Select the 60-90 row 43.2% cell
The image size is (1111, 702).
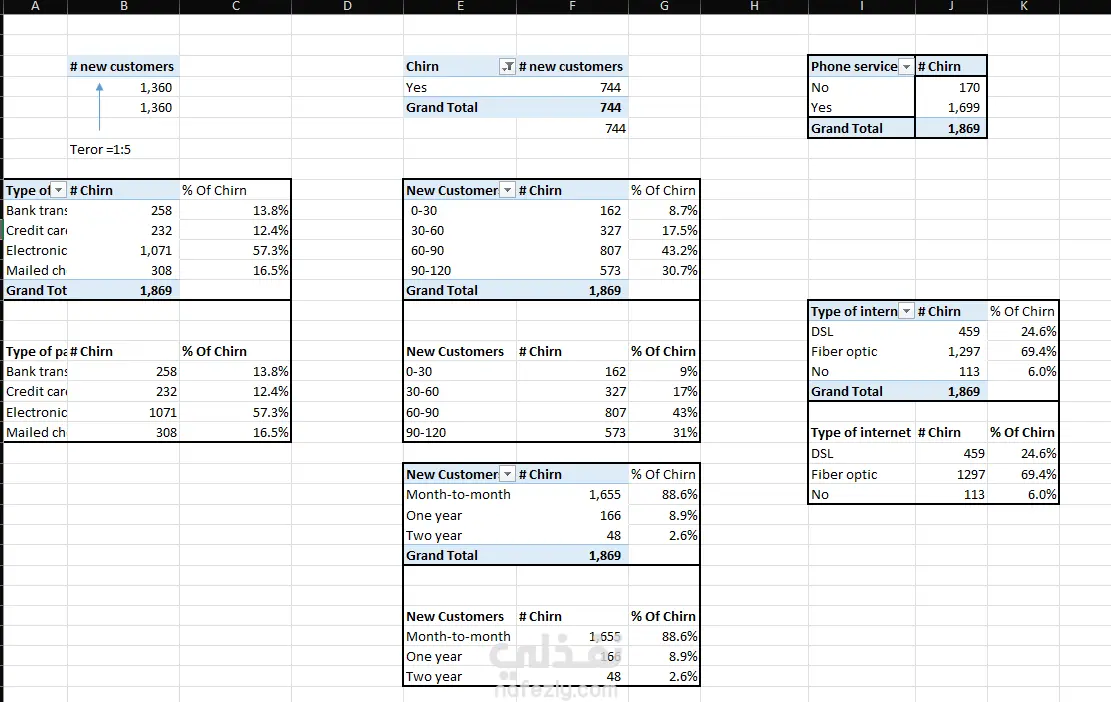click(x=664, y=251)
